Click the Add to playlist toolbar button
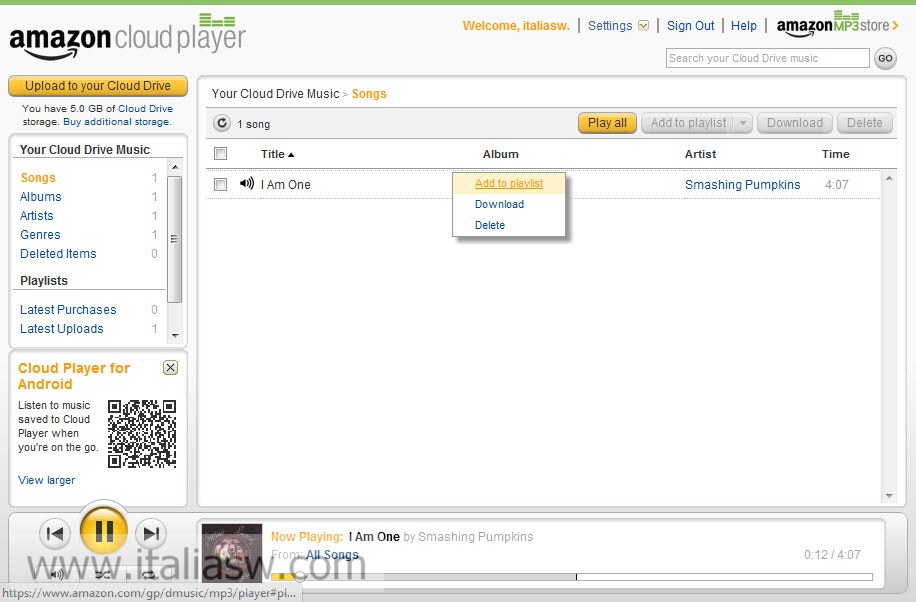The width and height of the screenshot is (916, 602). tap(688, 123)
